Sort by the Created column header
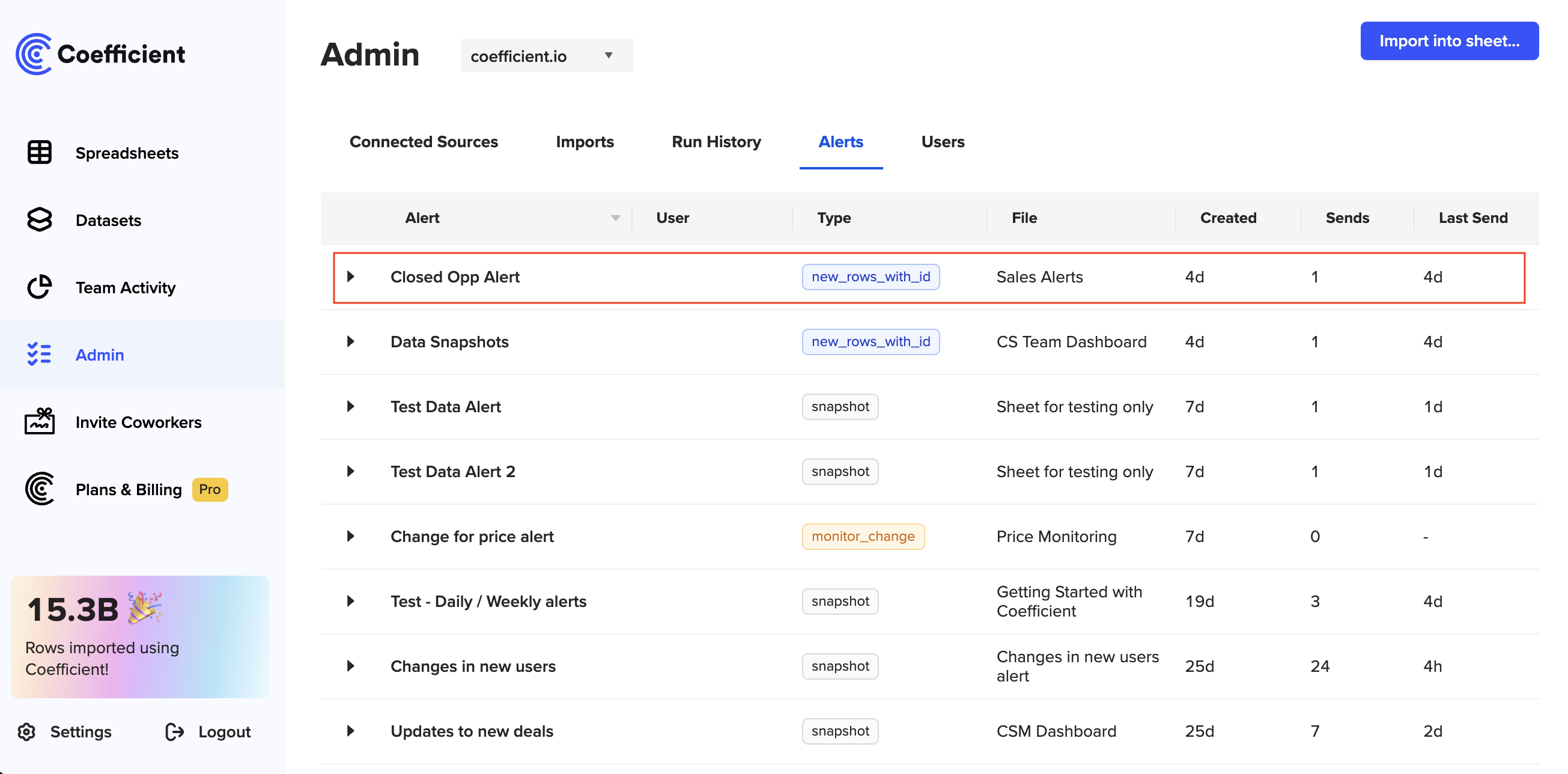 [x=1228, y=218]
